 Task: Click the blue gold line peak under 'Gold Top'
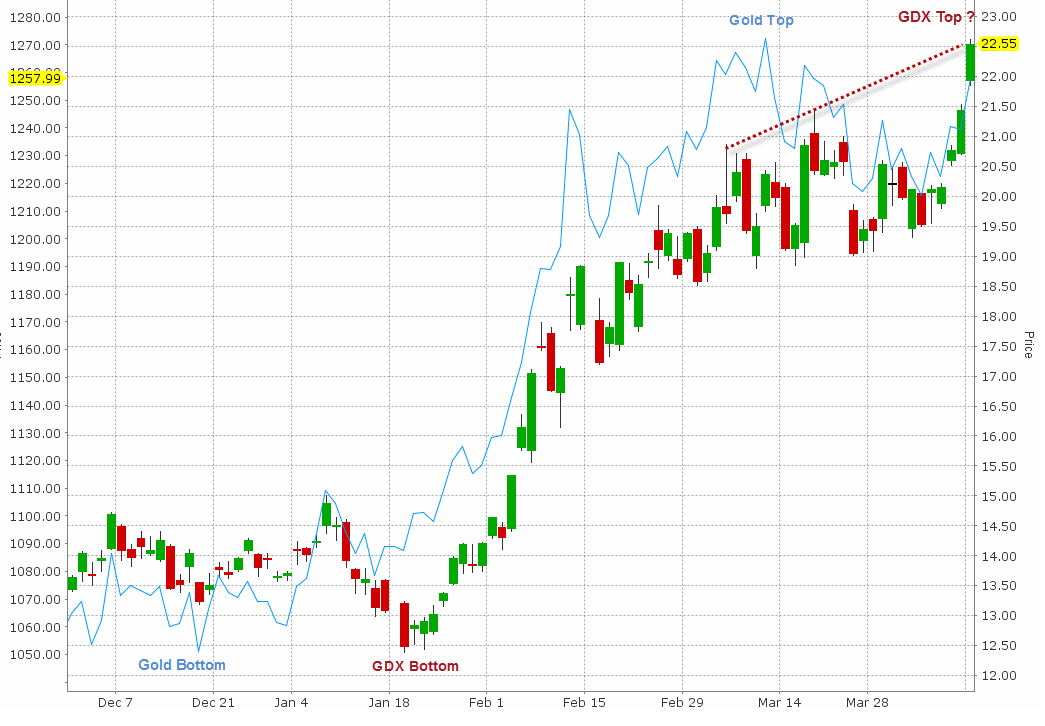point(765,39)
